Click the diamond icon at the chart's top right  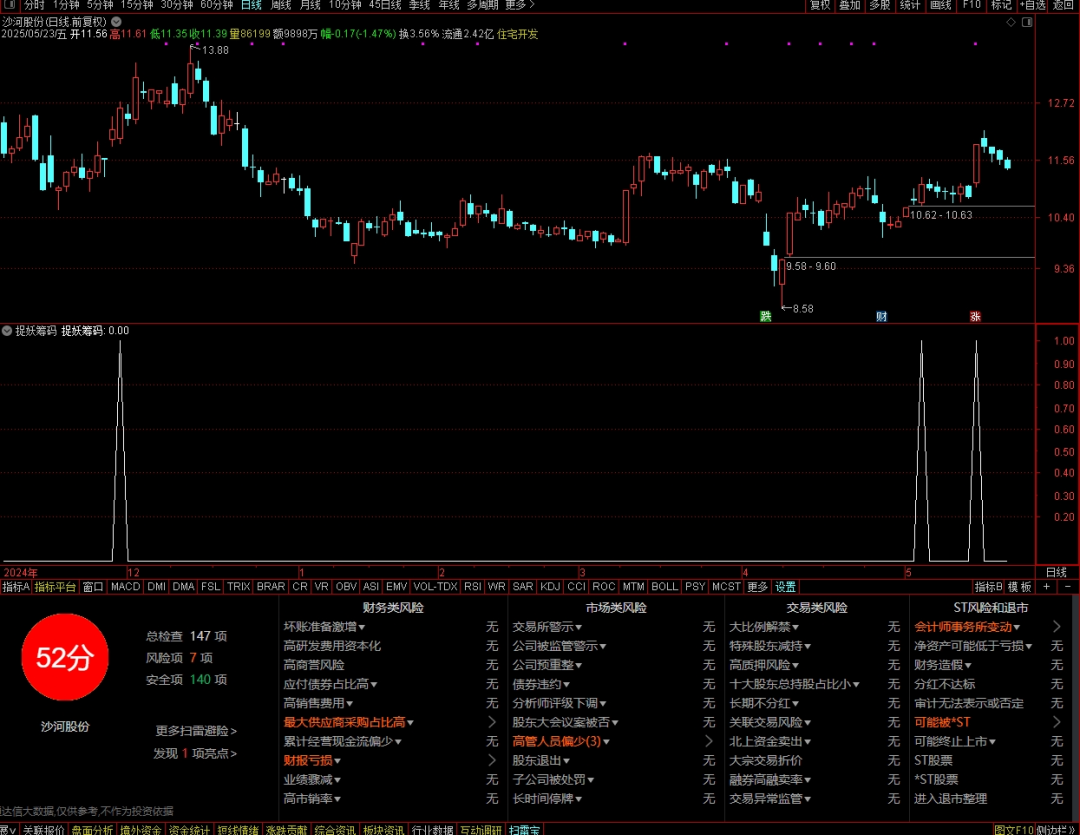click(1010, 22)
